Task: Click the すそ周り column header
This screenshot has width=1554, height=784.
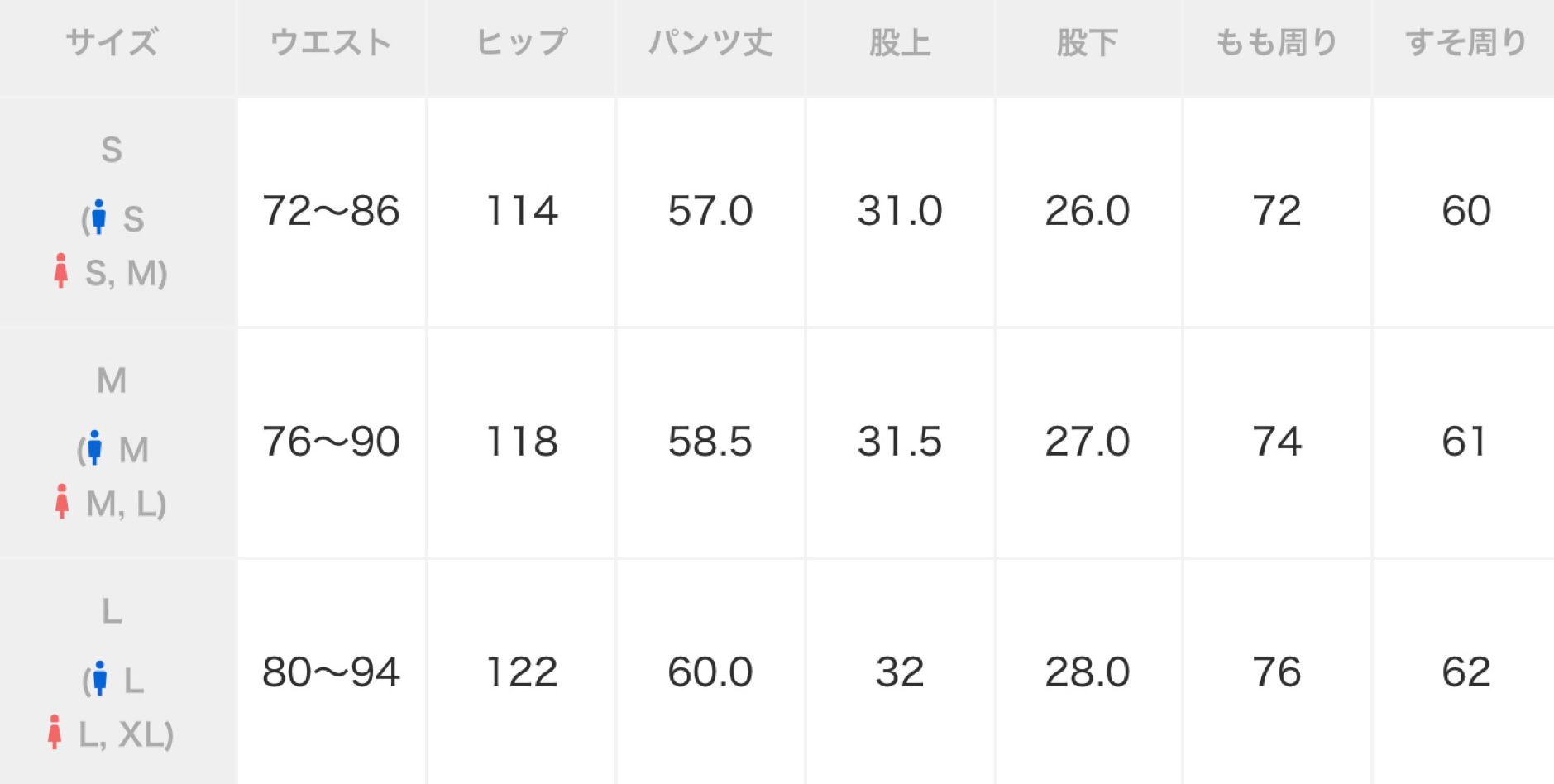Action: point(1466,43)
